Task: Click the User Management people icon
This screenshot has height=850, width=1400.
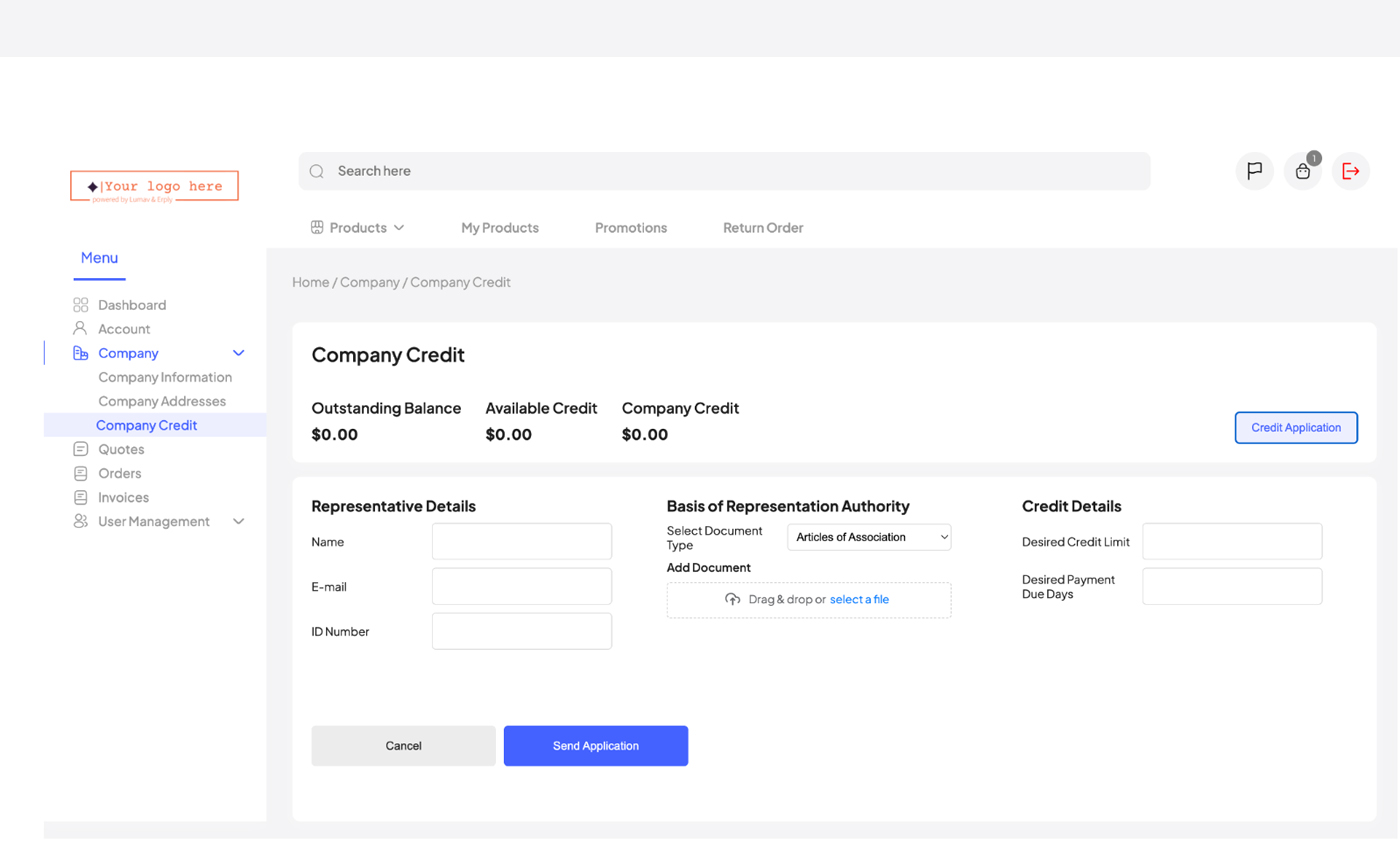Action: point(81,521)
